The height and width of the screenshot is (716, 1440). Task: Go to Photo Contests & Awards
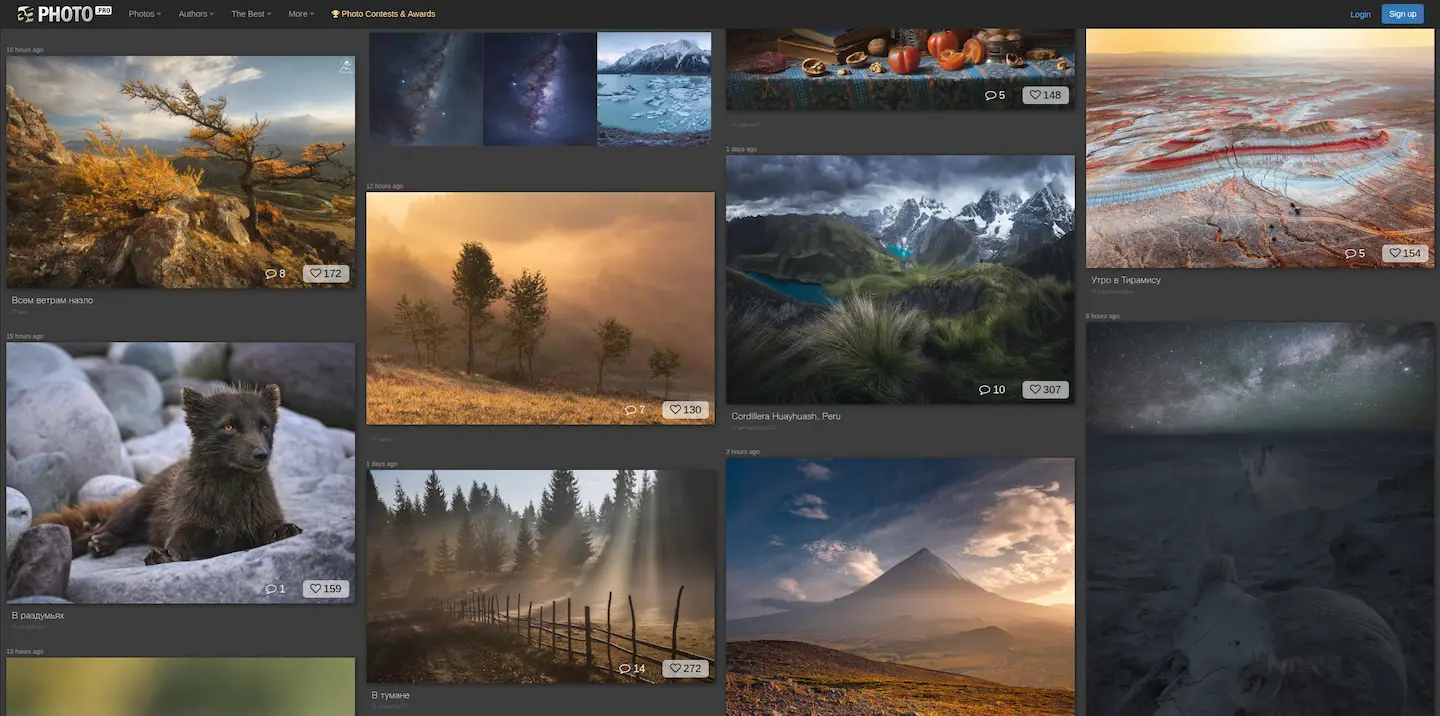[383, 14]
